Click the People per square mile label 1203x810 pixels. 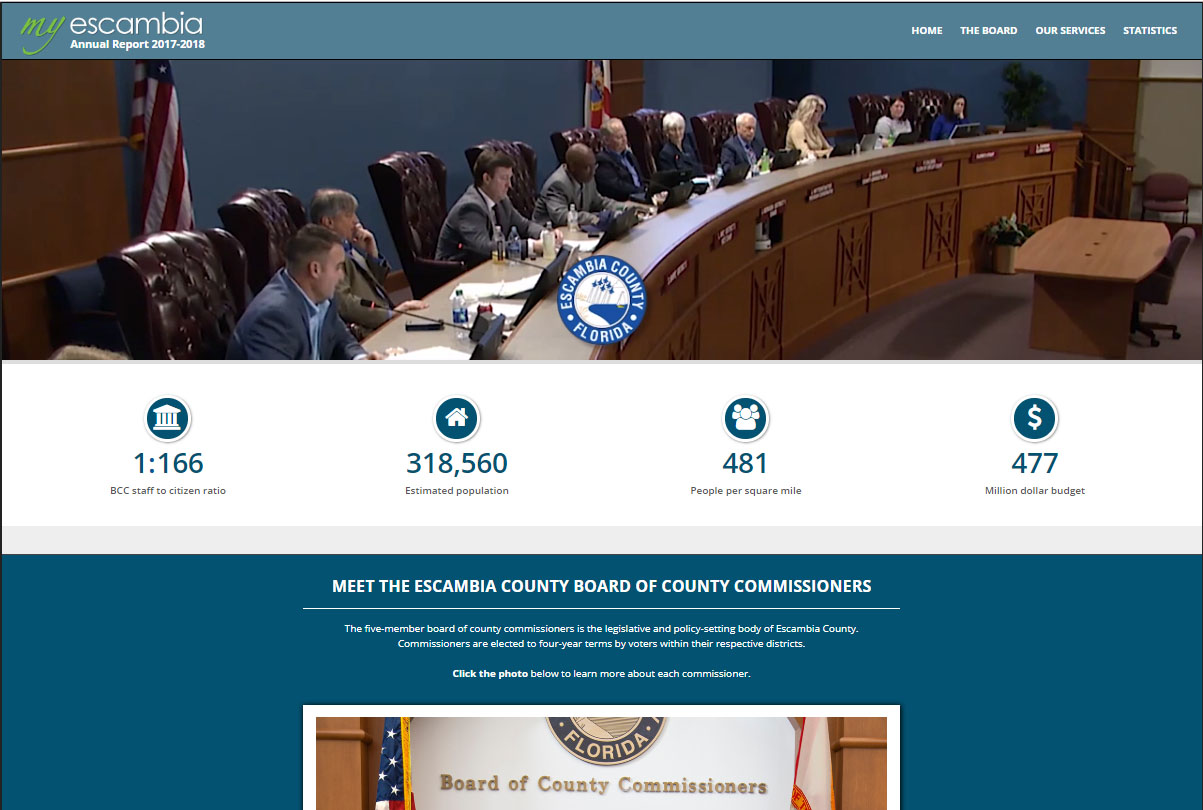click(745, 490)
